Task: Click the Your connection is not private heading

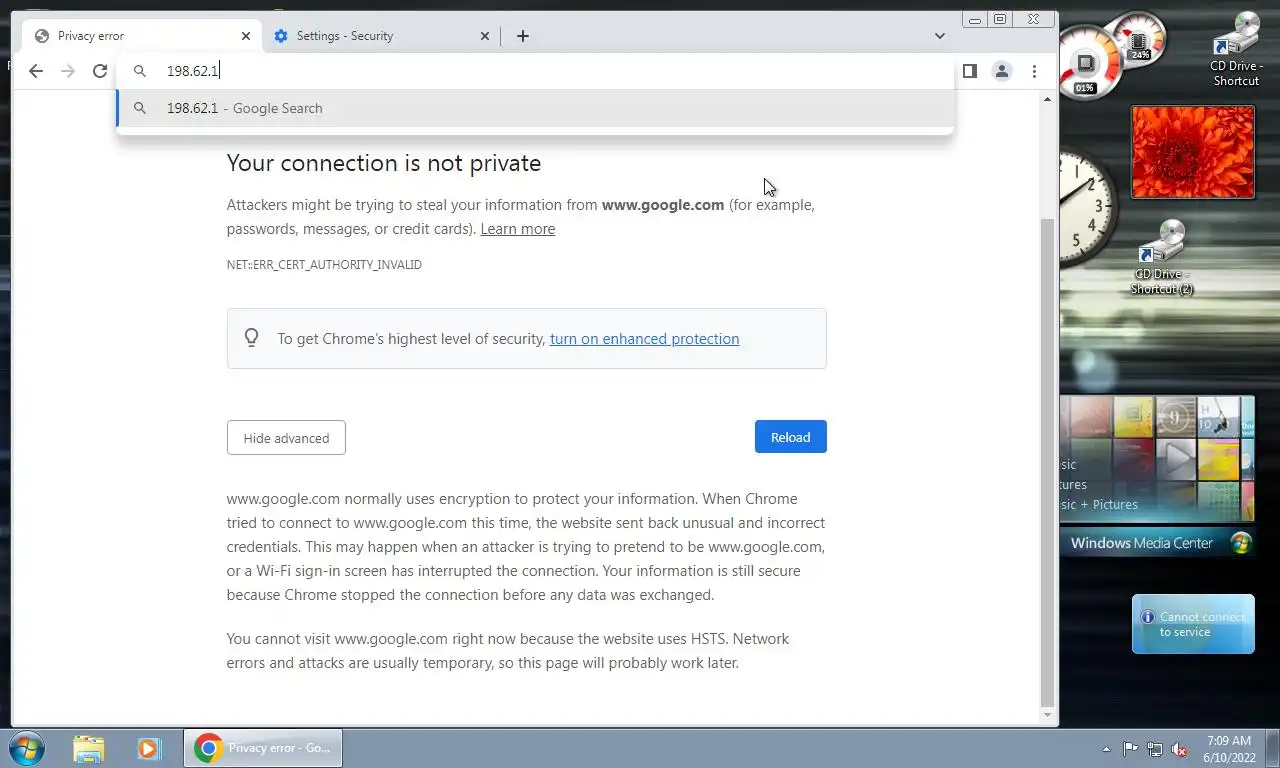Action: point(384,163)
